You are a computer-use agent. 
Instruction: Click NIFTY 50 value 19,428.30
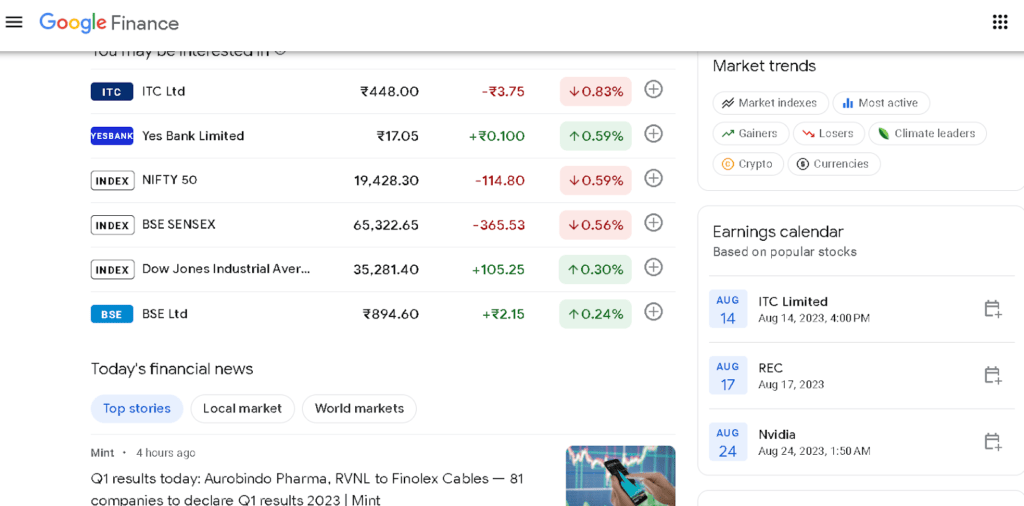[x=386, y=181]
